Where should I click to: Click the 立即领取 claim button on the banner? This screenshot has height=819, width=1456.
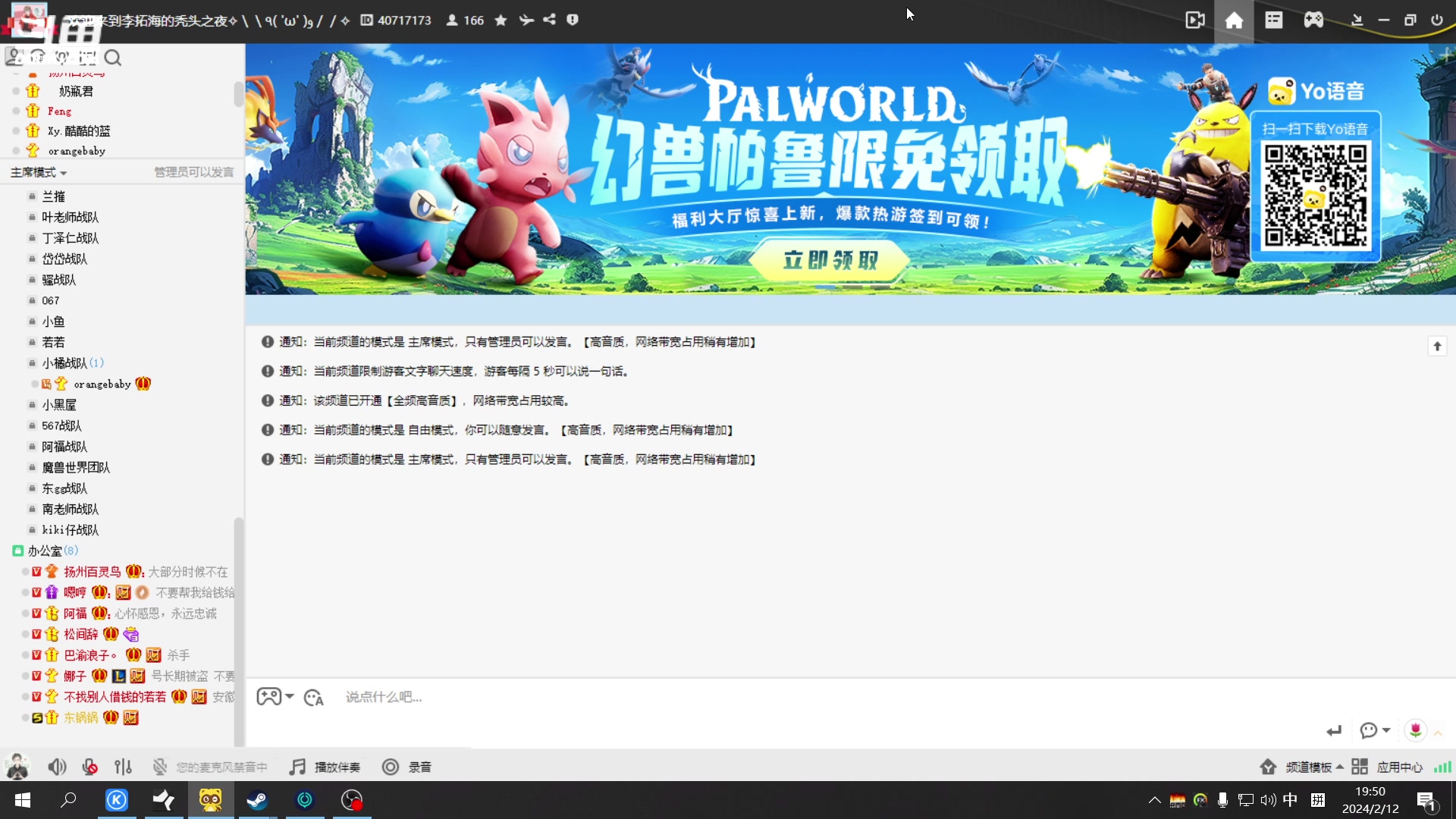tap(829, 260)
